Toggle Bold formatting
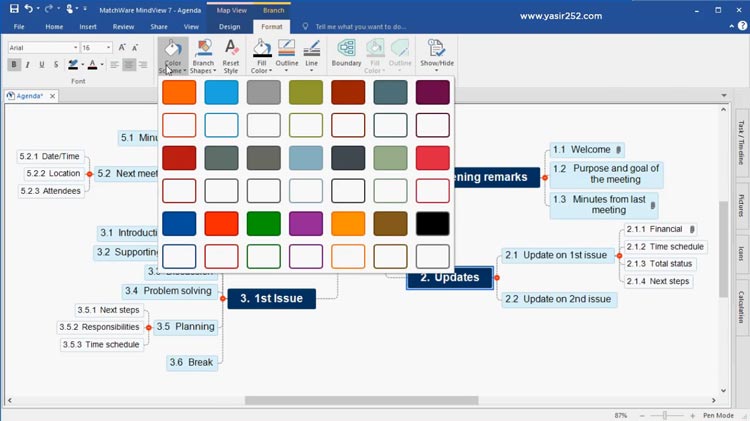The width and height of the screenshot is (750, 421). click(x=14, y=64)
